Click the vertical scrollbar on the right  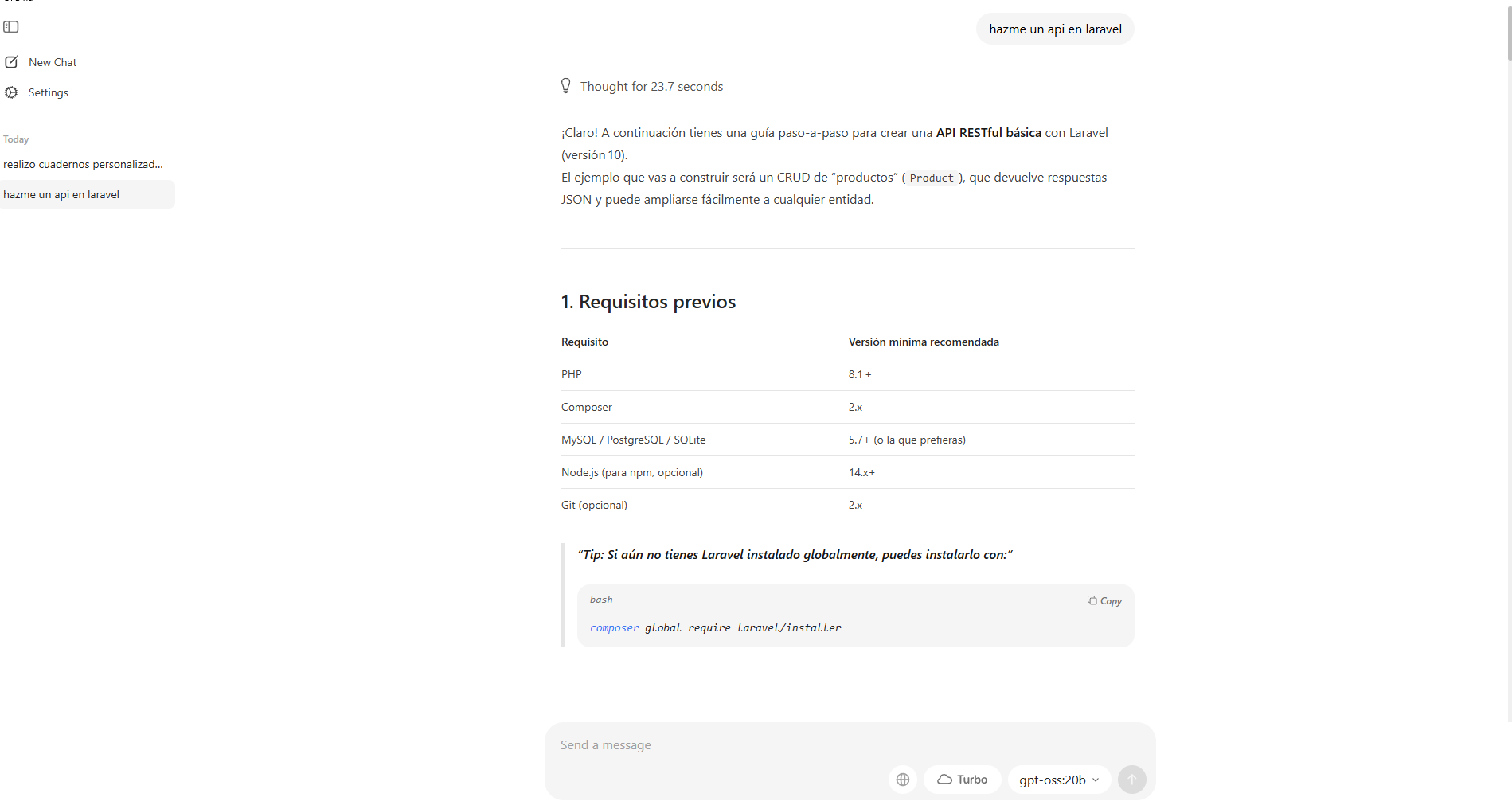[x=1508, y=32]
